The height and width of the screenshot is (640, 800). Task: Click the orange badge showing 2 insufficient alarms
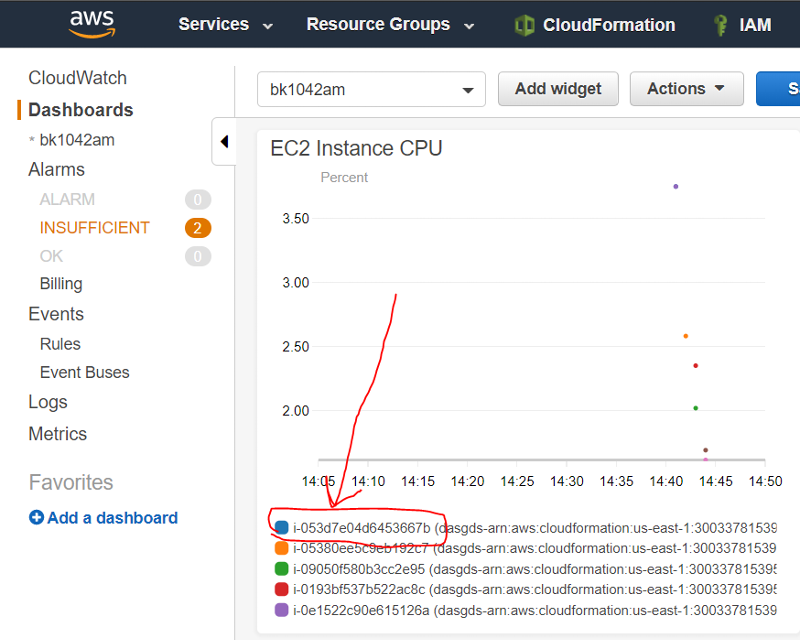coord(198,228)
